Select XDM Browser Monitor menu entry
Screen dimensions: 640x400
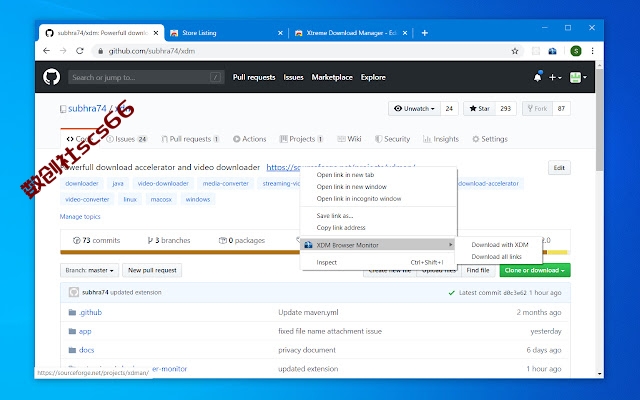pos(378,245)
